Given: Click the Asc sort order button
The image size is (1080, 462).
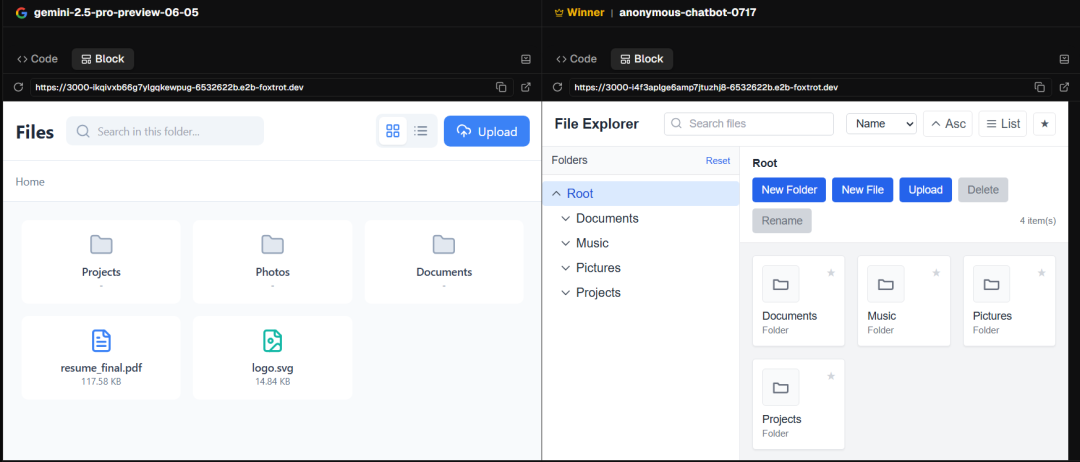Looking at the screenshot, I should coord(948,124).
